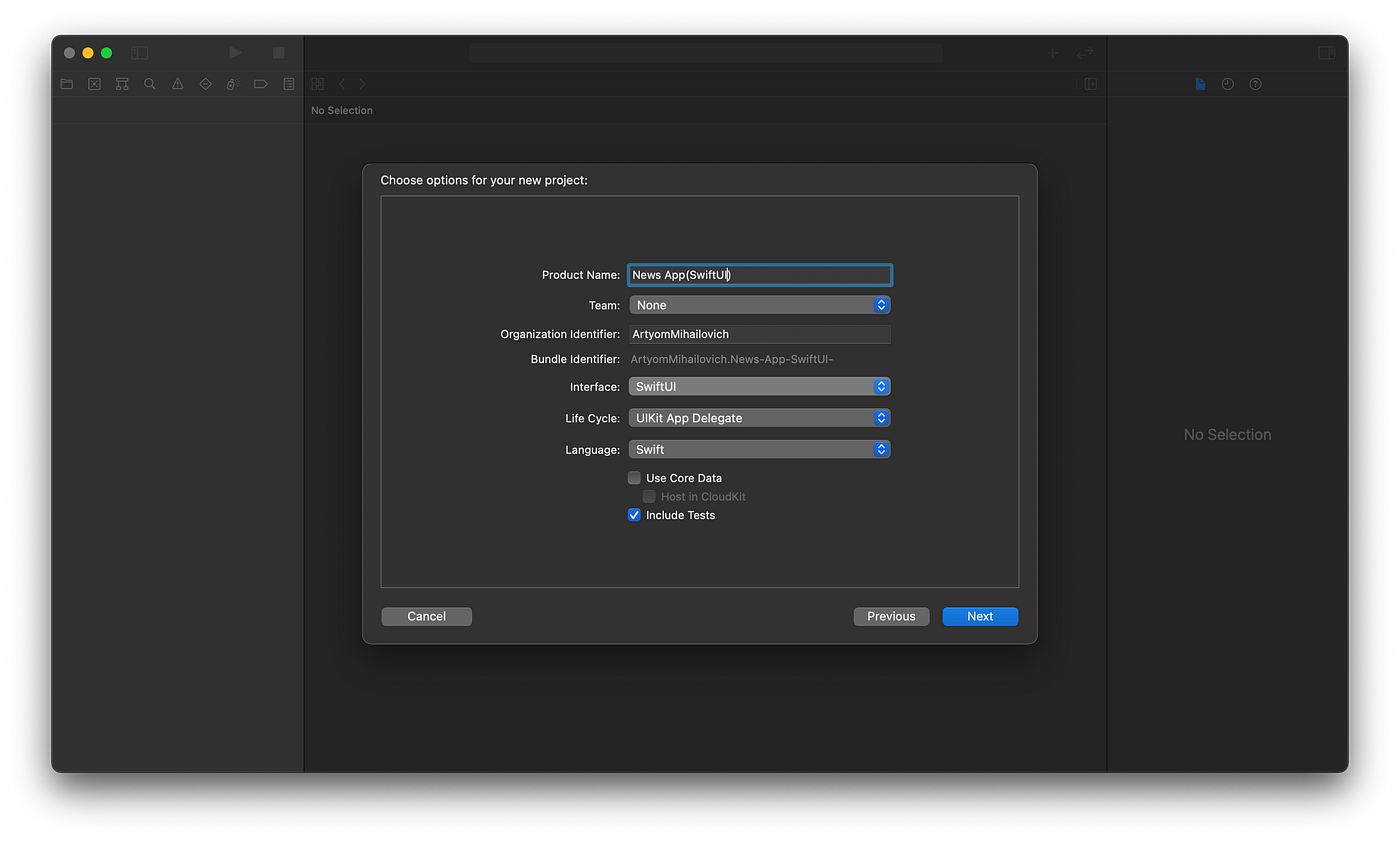Enable the Use Core Data checkbox
This screenshot has width=1400, height=841.
click(634, 478)
